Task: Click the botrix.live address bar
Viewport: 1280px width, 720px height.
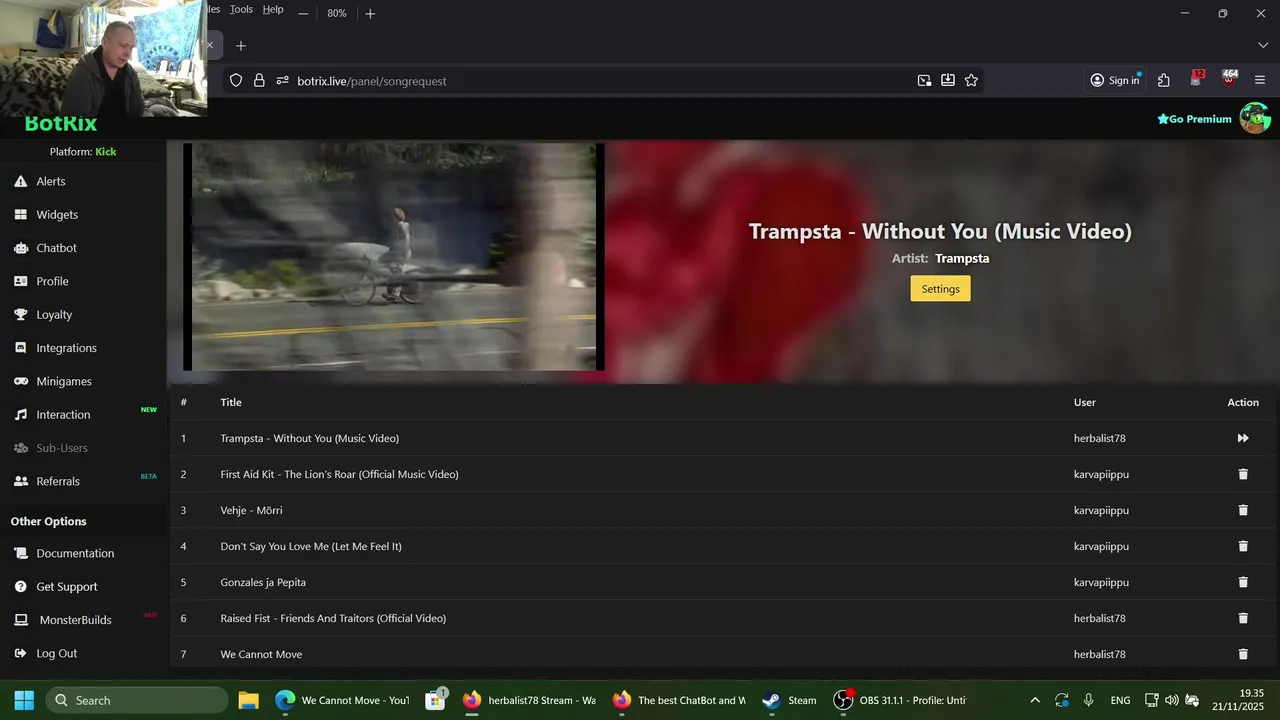Action: click(600, 81)
